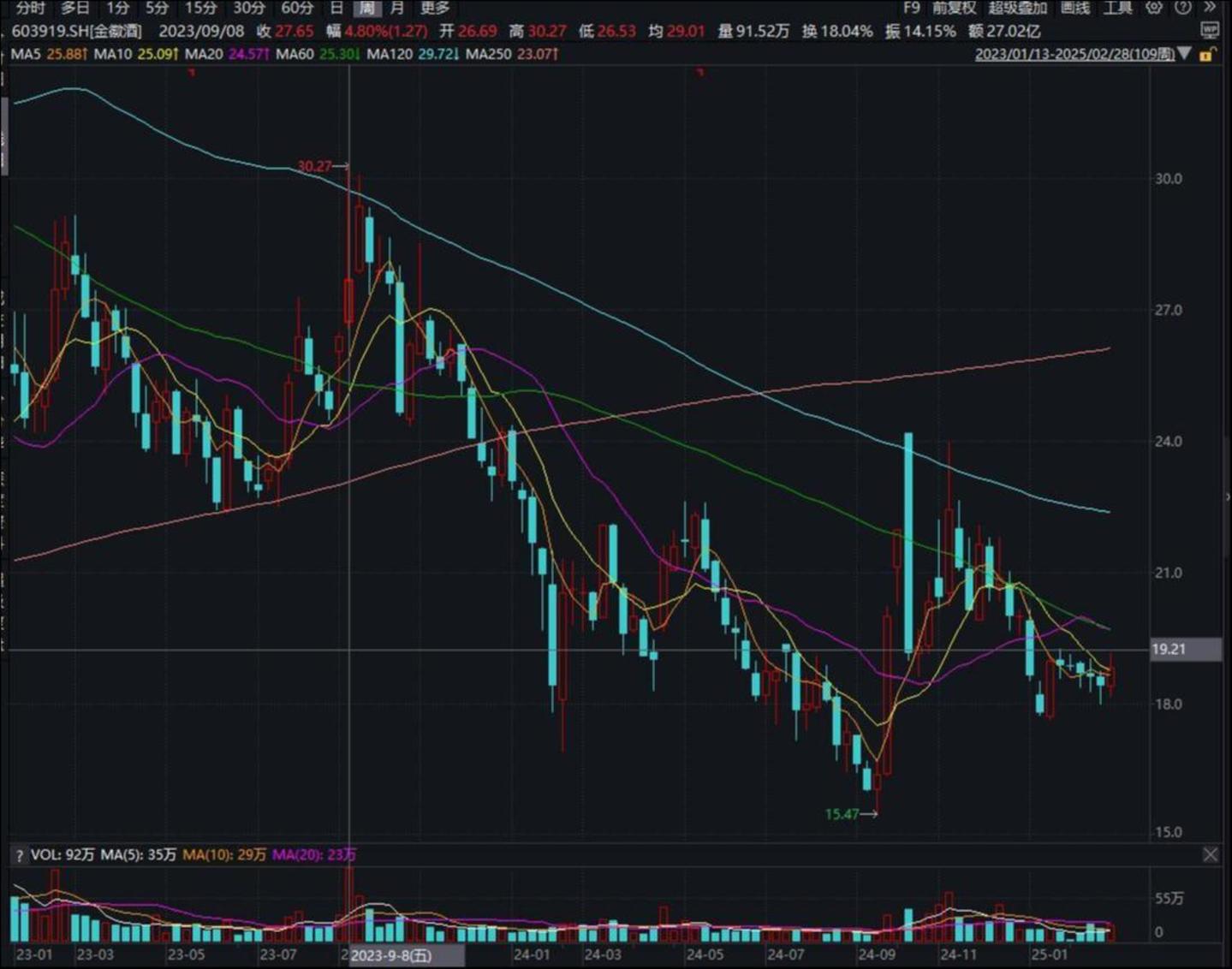Image resolution: width=1232 pixels, height=969 pixels.
Task: Toggle the orange lock icon for date range
Action: 1206,55
